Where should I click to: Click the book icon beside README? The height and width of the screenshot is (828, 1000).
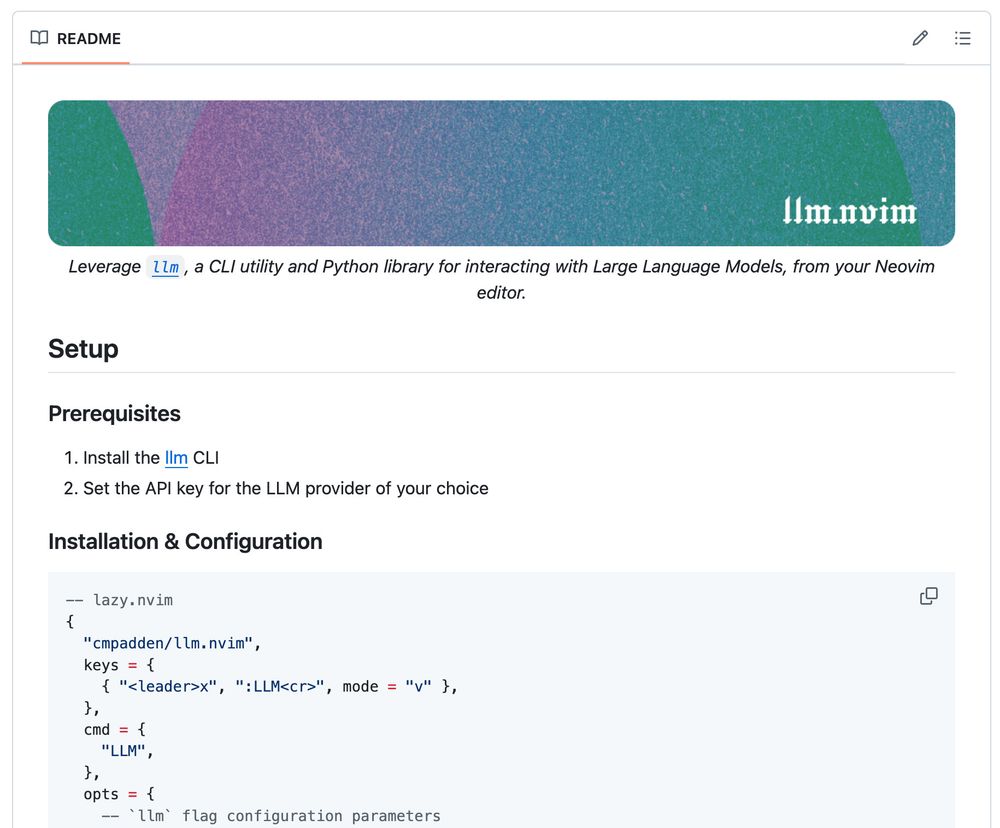point(39,38)
